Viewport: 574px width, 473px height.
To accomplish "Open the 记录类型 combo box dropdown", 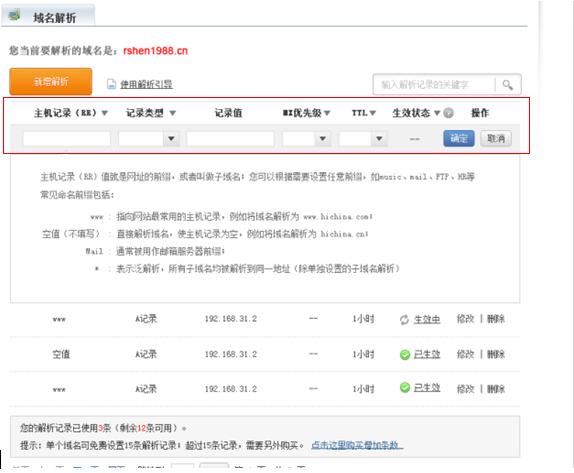I will 171,139.
